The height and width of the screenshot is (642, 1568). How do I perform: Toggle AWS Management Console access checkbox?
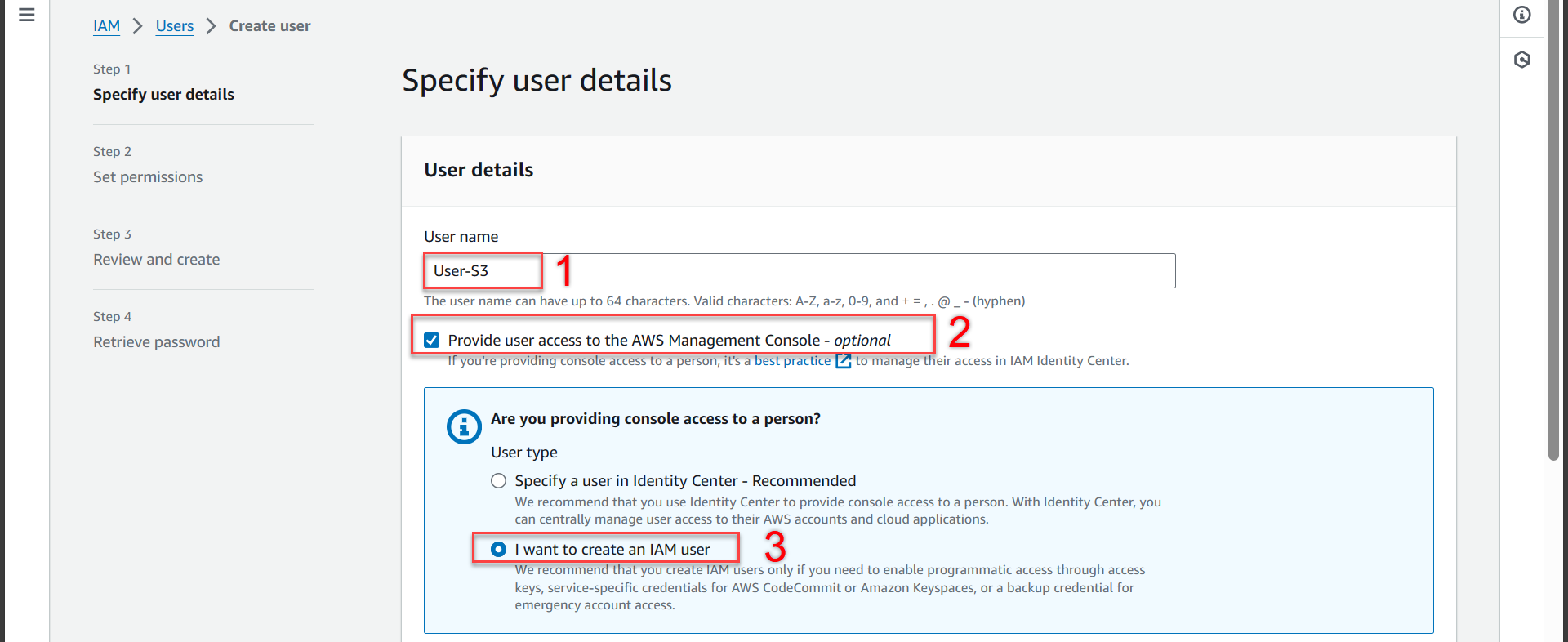(432, 340)
